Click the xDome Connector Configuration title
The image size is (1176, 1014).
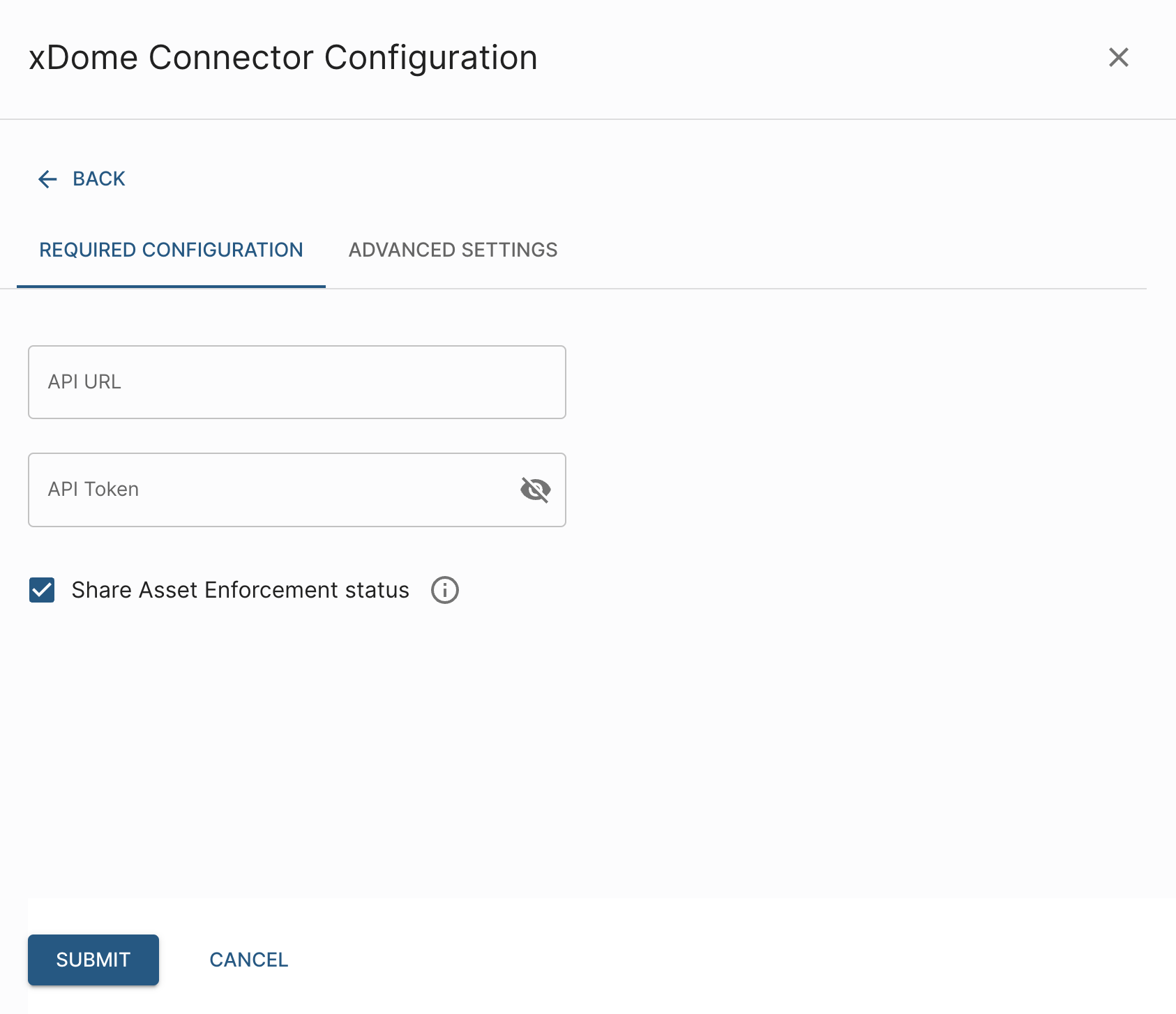point(282,57)
